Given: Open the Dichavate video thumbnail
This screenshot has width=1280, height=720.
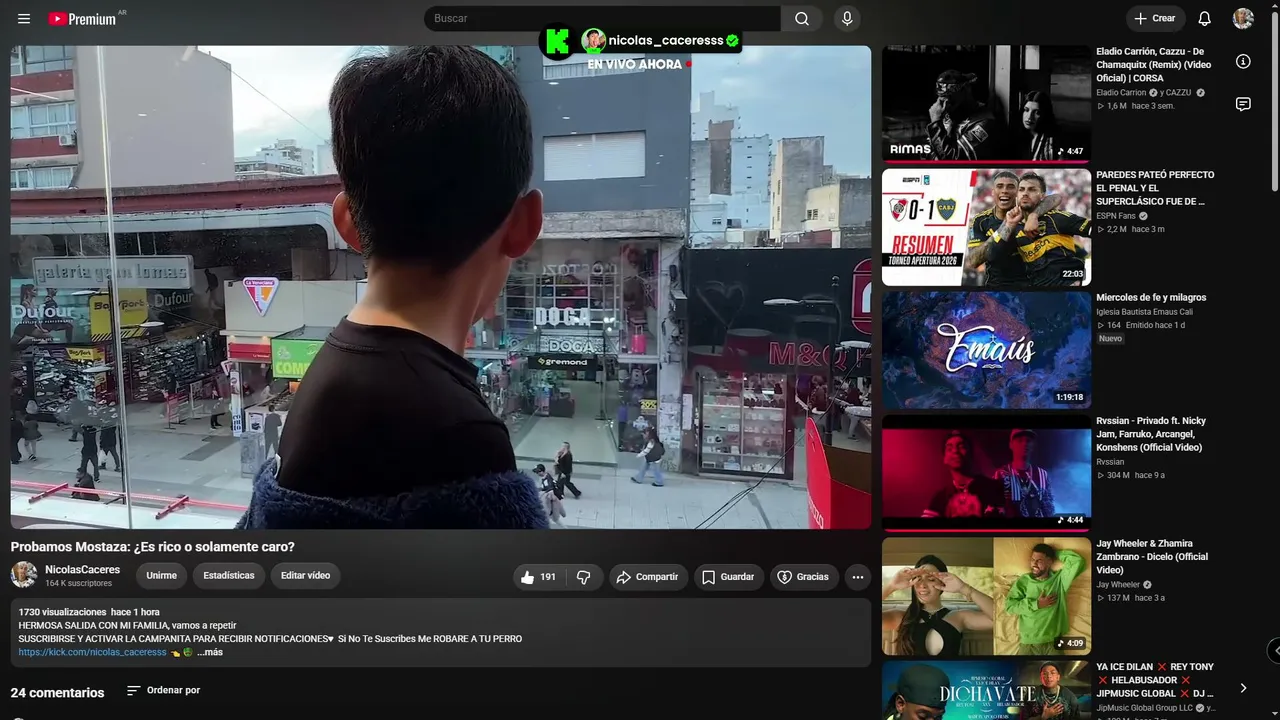Looking at the screenshot, I should 986,690.
